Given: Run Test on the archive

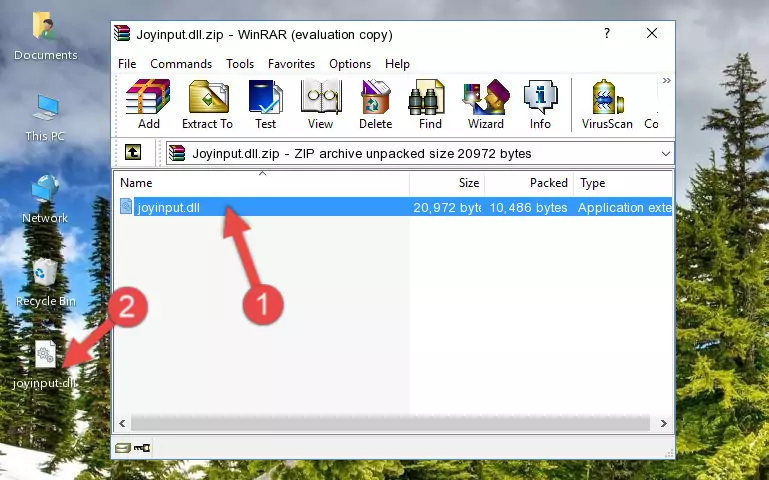Looking at the screenshot, I should 265,104.
